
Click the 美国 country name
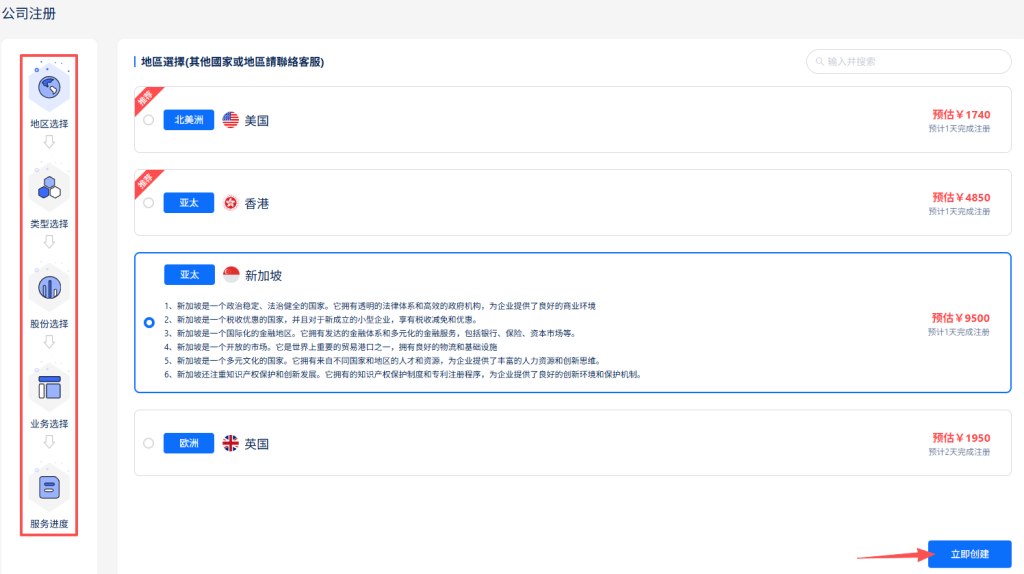(x=257, y=121)
